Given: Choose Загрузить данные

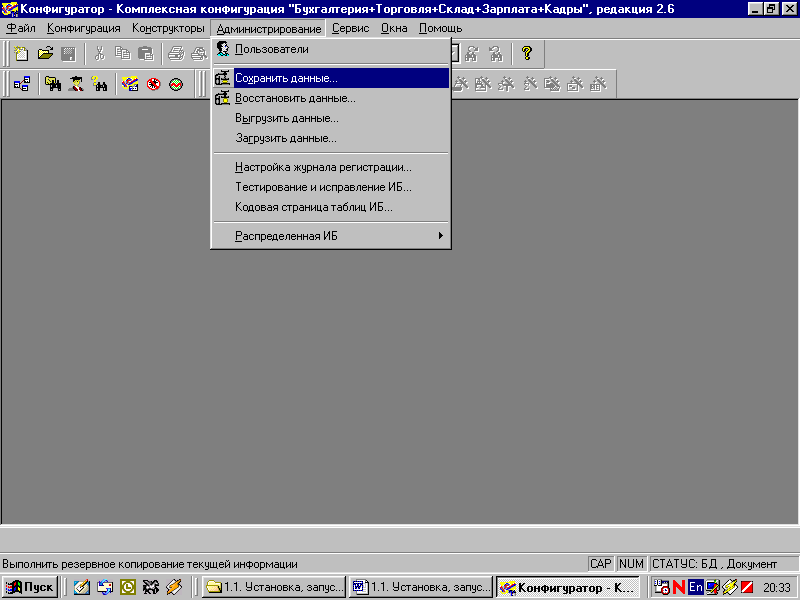Looking at the screenshot, I should [331, 138].
